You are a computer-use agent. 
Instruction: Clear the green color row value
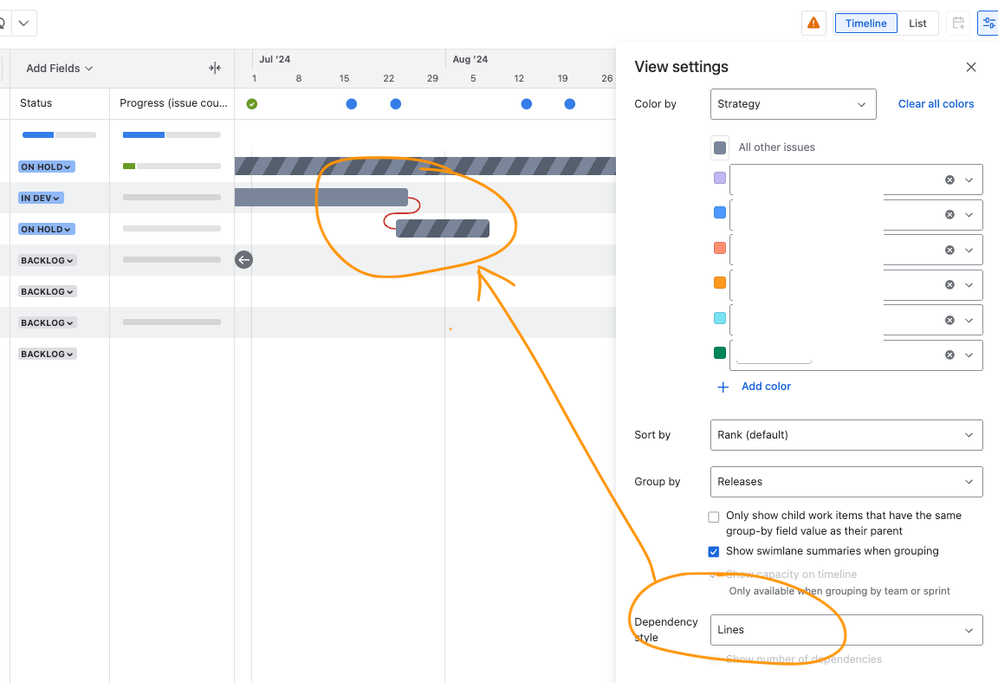click(950, 355)
